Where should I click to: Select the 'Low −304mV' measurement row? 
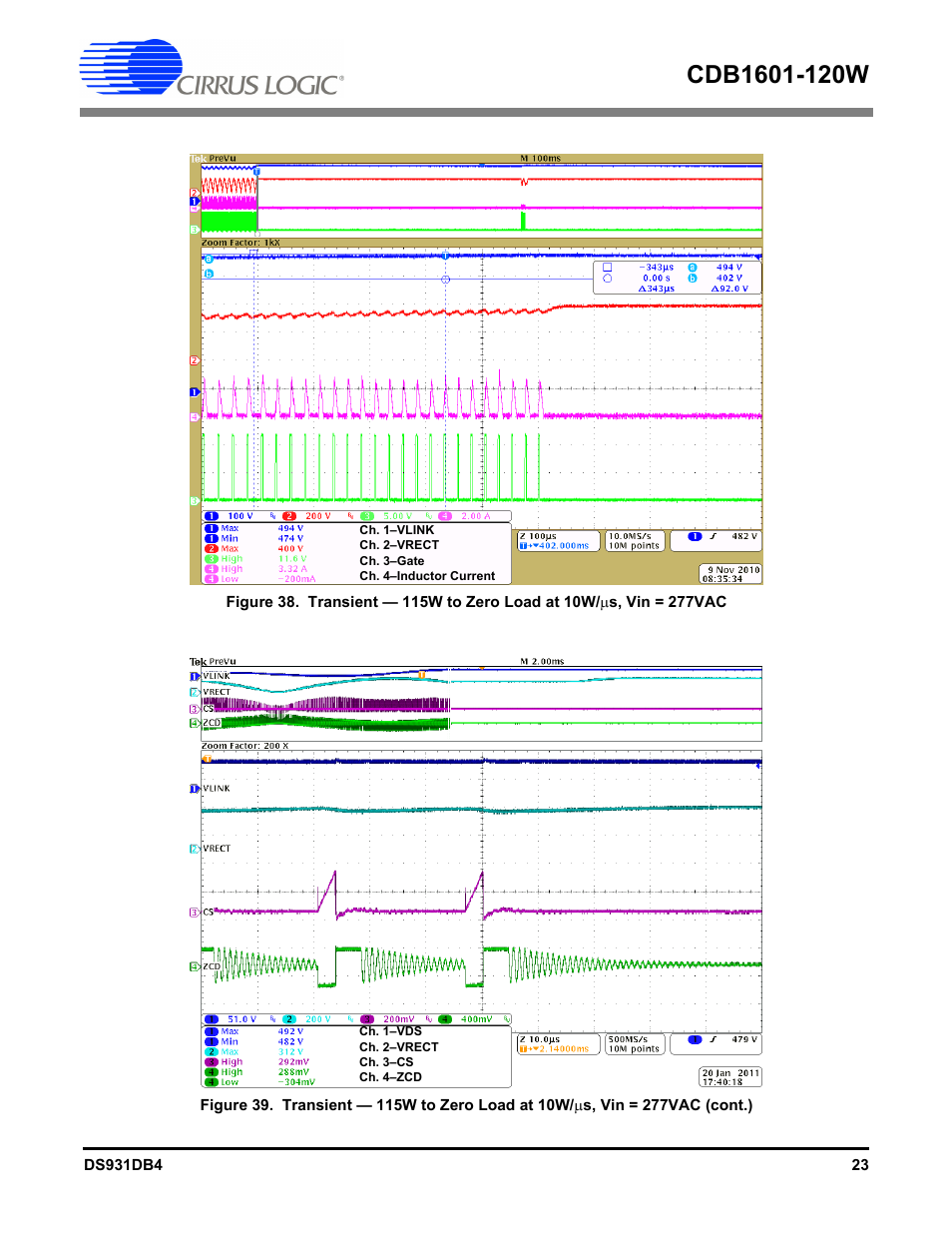tap(260, 1082)
